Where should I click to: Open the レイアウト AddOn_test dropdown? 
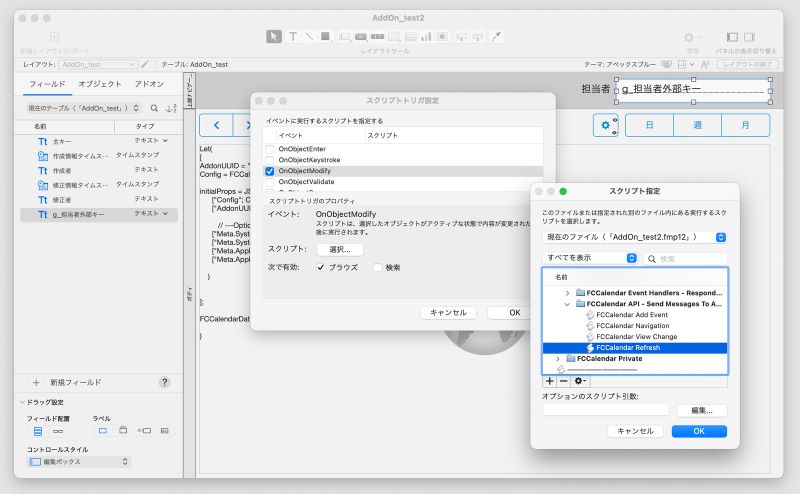[97, 64]
